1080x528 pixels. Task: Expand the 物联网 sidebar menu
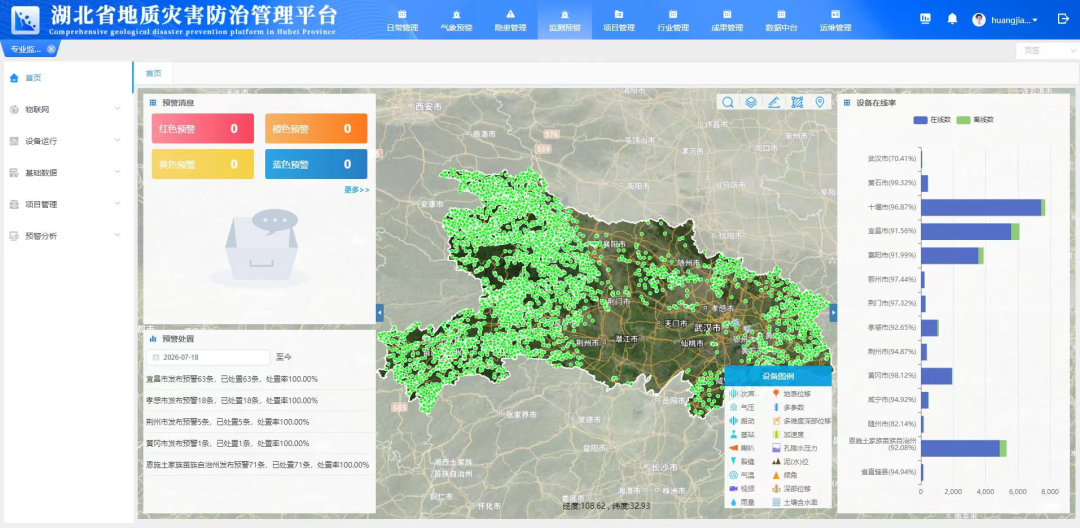[65, 109]
